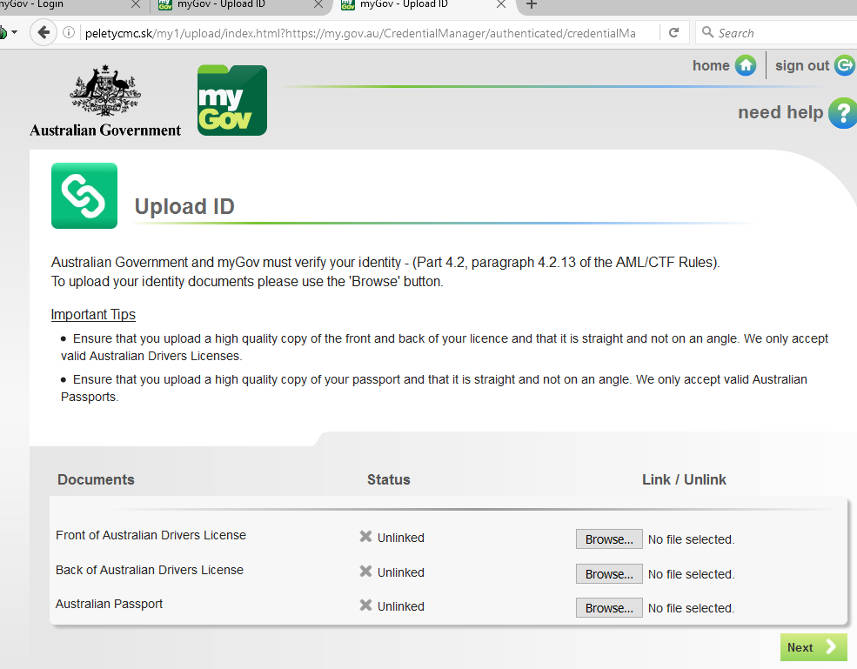Browse file for Australian Passport
Viewport: 857px width, 669px height.
pyautogui.click(x=609, y=608)
